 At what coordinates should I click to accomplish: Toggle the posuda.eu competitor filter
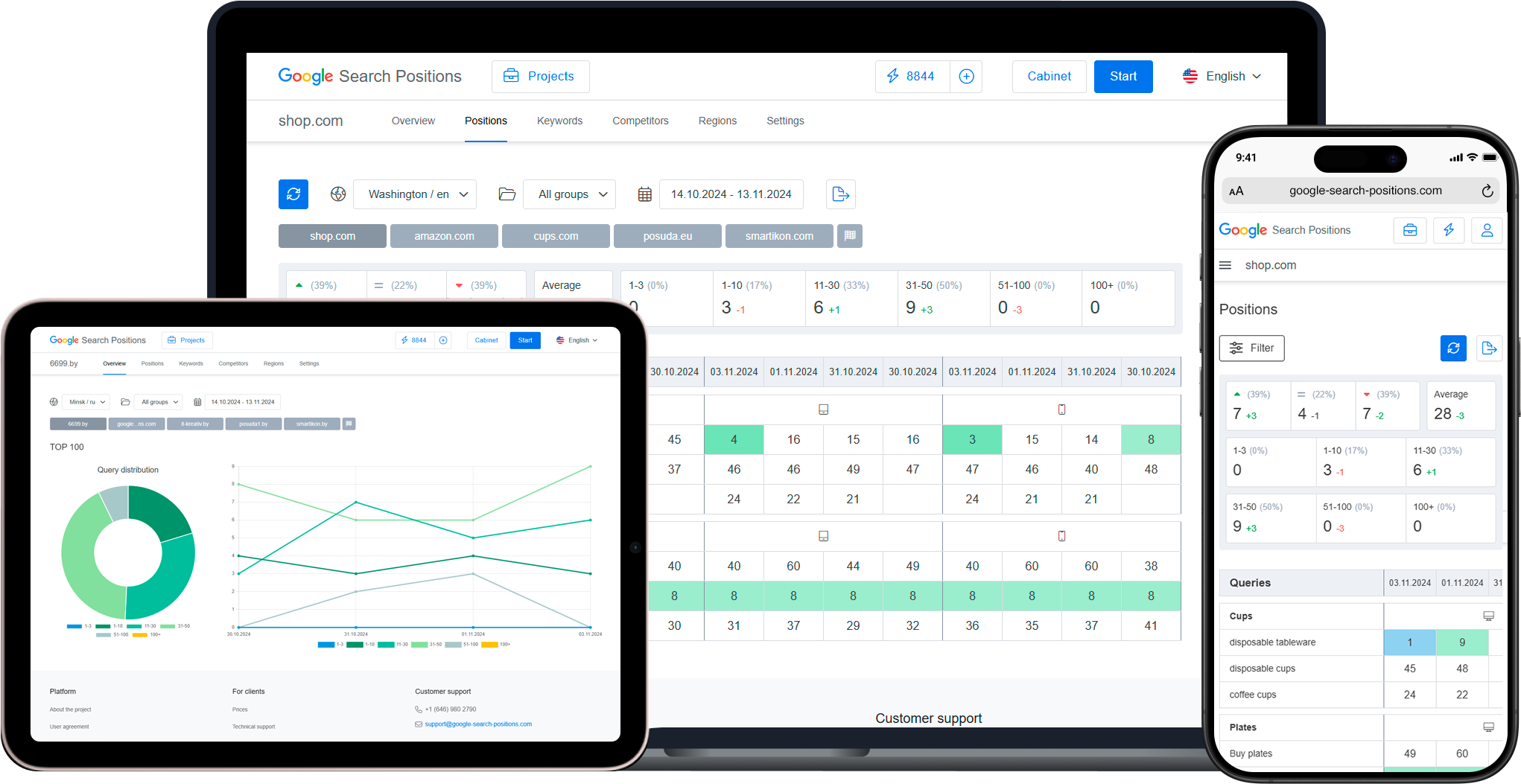(x=667, y=236)
